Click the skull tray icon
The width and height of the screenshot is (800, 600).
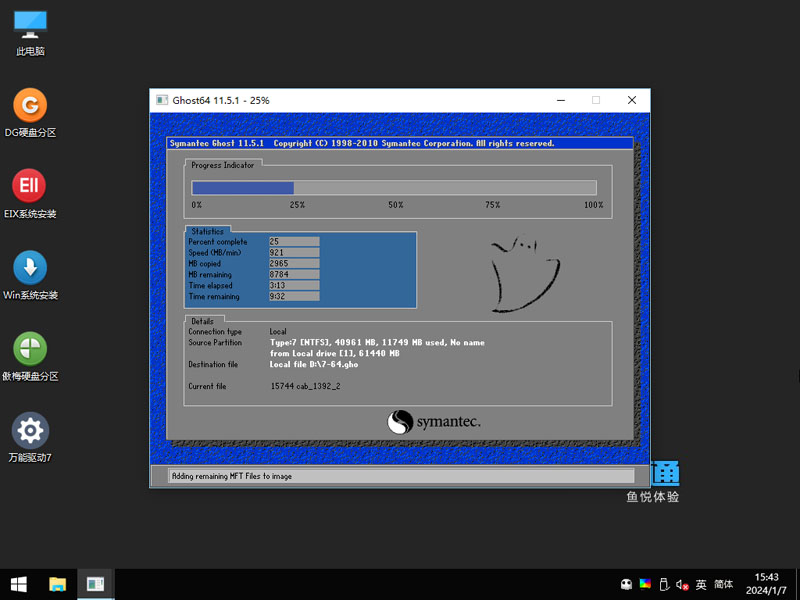click(x=626, y=585)
